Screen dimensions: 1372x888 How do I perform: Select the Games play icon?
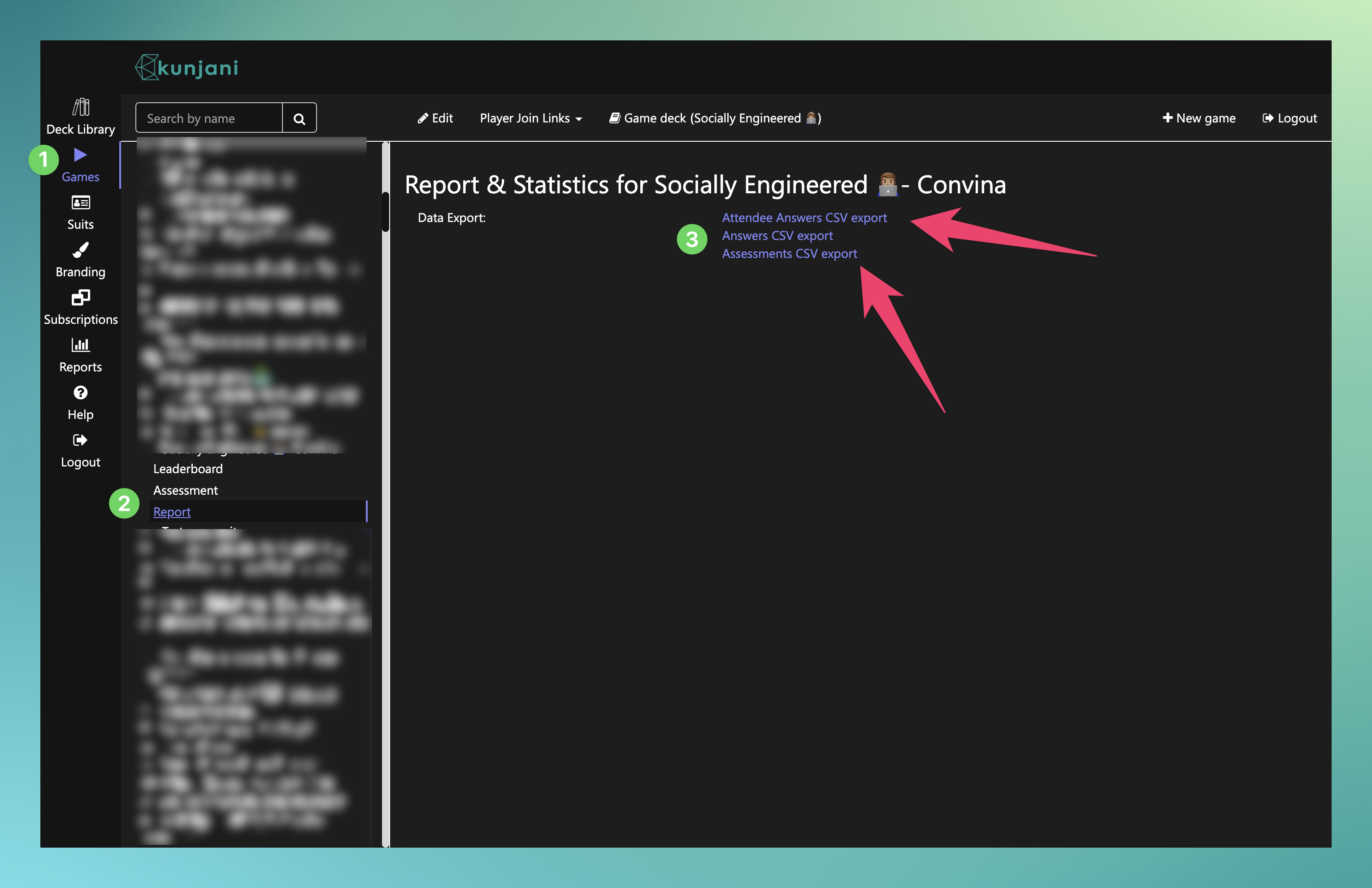(x=80, y=155)
